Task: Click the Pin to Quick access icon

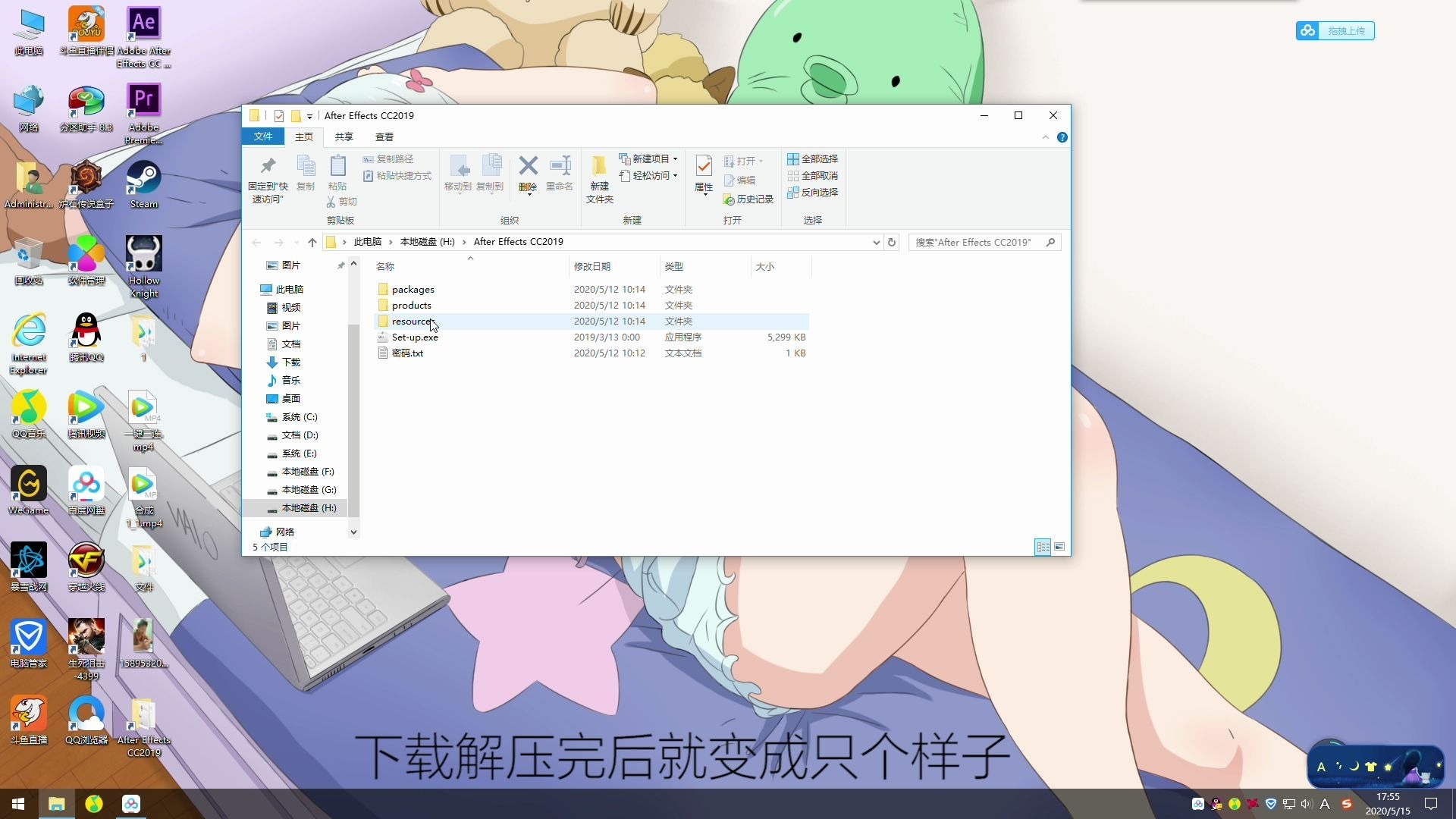Action: click(268, 166)
